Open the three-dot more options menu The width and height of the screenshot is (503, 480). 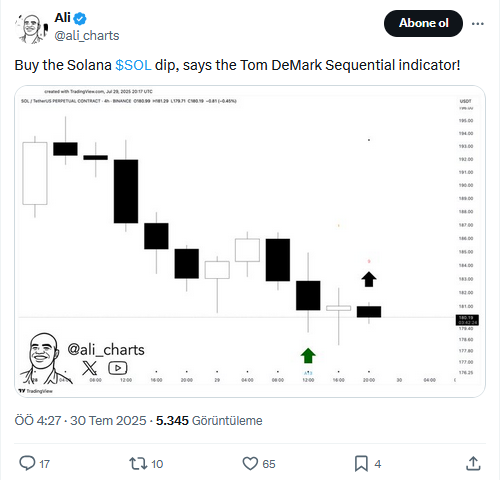pos(477,24)
